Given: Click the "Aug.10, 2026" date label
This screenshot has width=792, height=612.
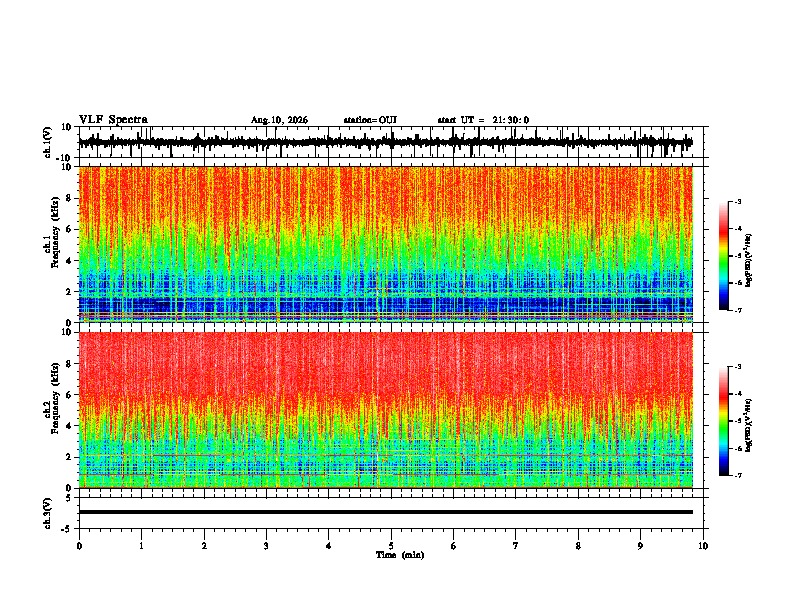Looking at the screenshot, I should (x=279, y=120).
